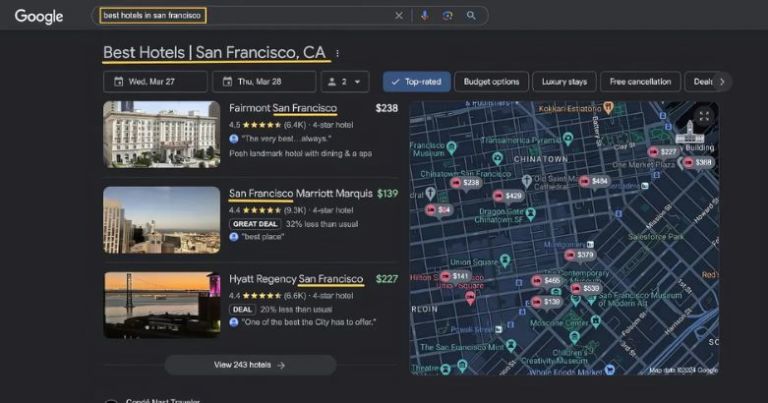Screen dimensions: 768x403
Task: Open the Hyatt Regency bridge sunset photo
Action: (162, 305)
